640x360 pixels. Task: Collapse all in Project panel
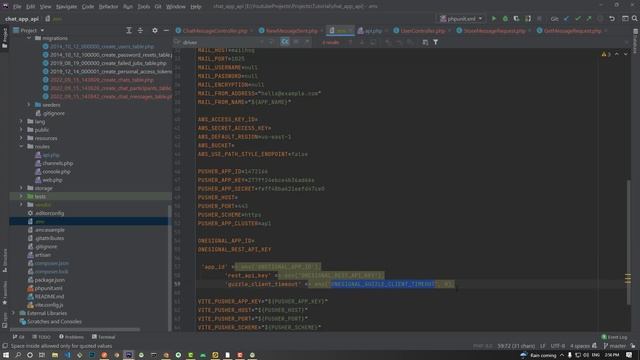(140, 30)
